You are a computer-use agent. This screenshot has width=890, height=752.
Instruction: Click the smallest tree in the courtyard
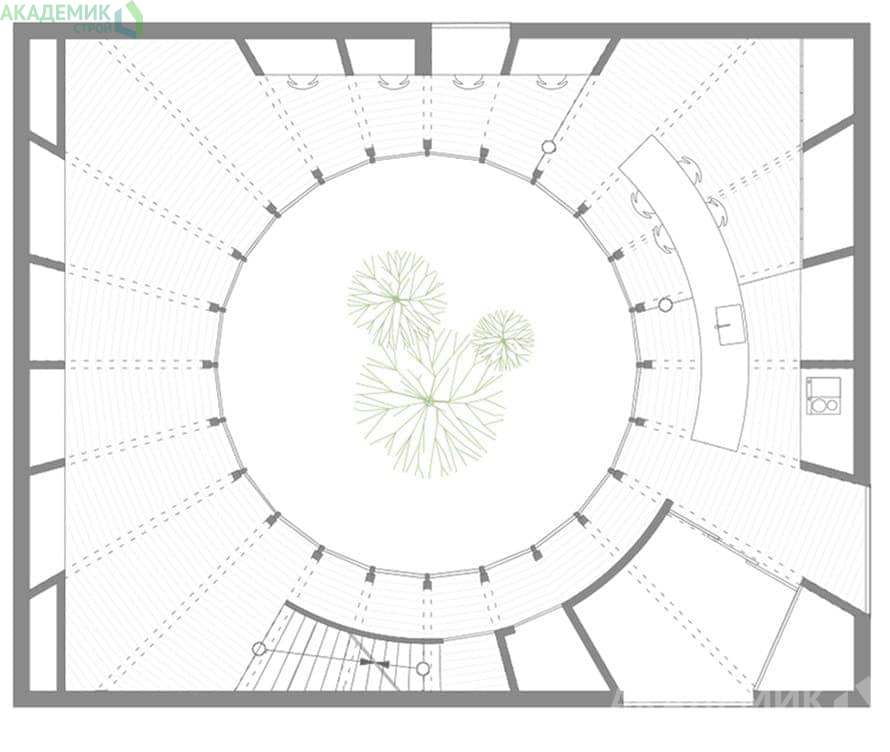tap(503, 340)
